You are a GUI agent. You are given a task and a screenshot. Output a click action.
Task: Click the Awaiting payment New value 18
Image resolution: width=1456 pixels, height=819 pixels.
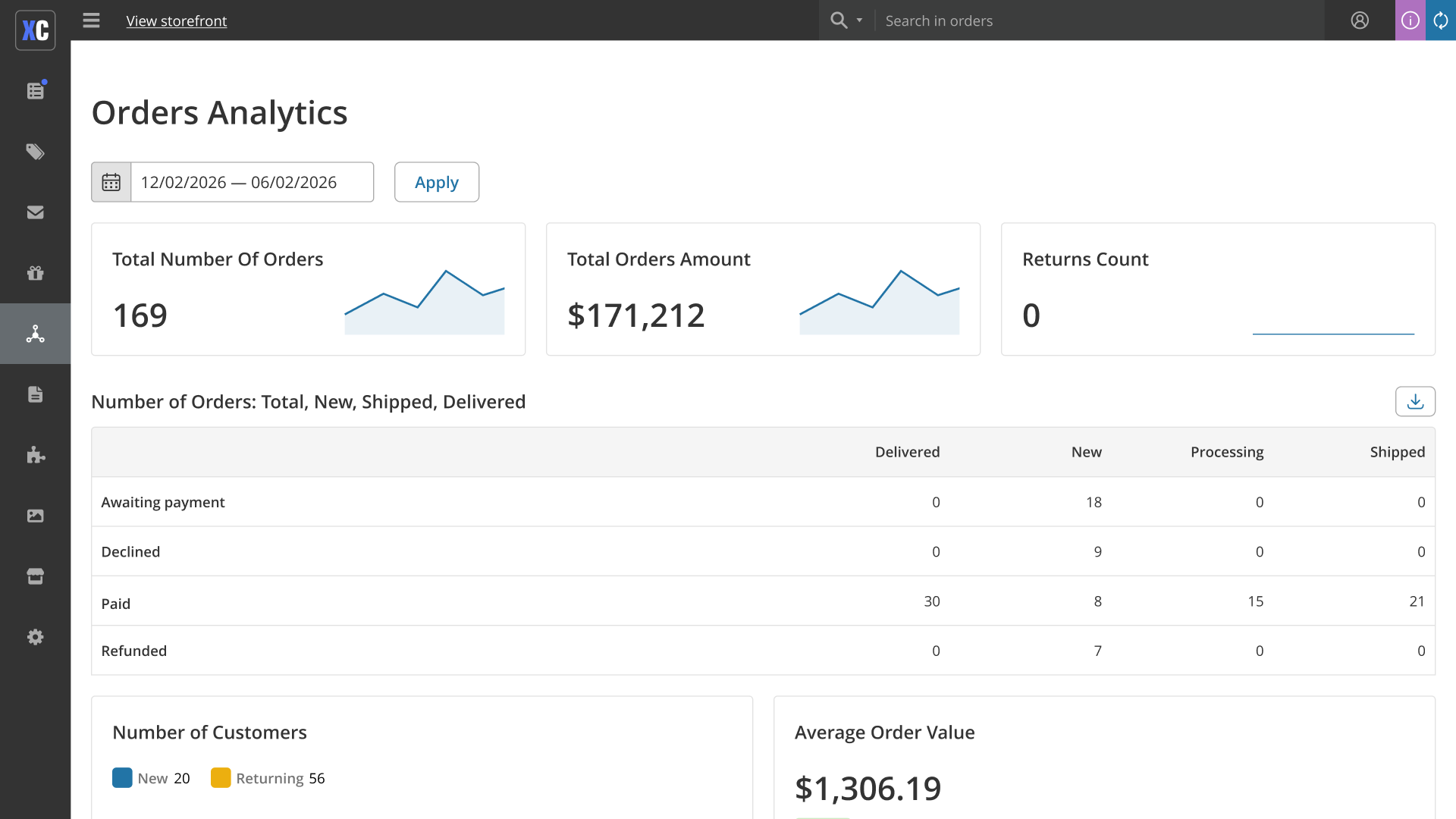coord(1094,502)
